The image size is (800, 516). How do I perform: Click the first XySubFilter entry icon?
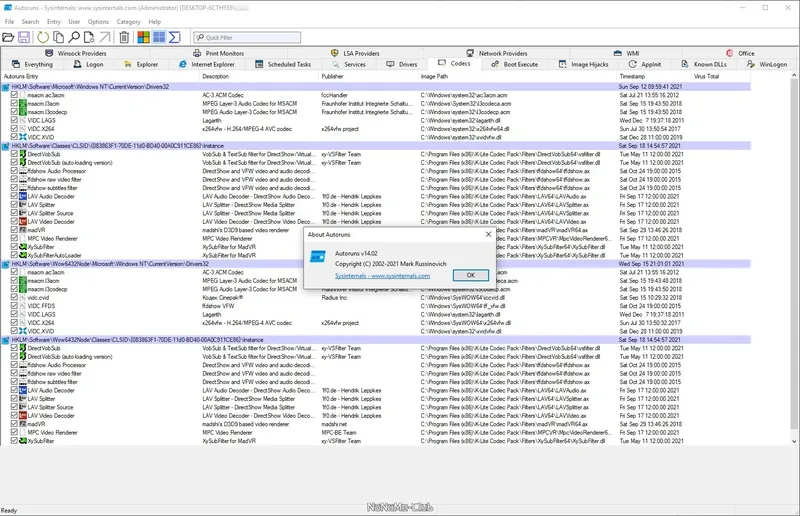[23, 247]
